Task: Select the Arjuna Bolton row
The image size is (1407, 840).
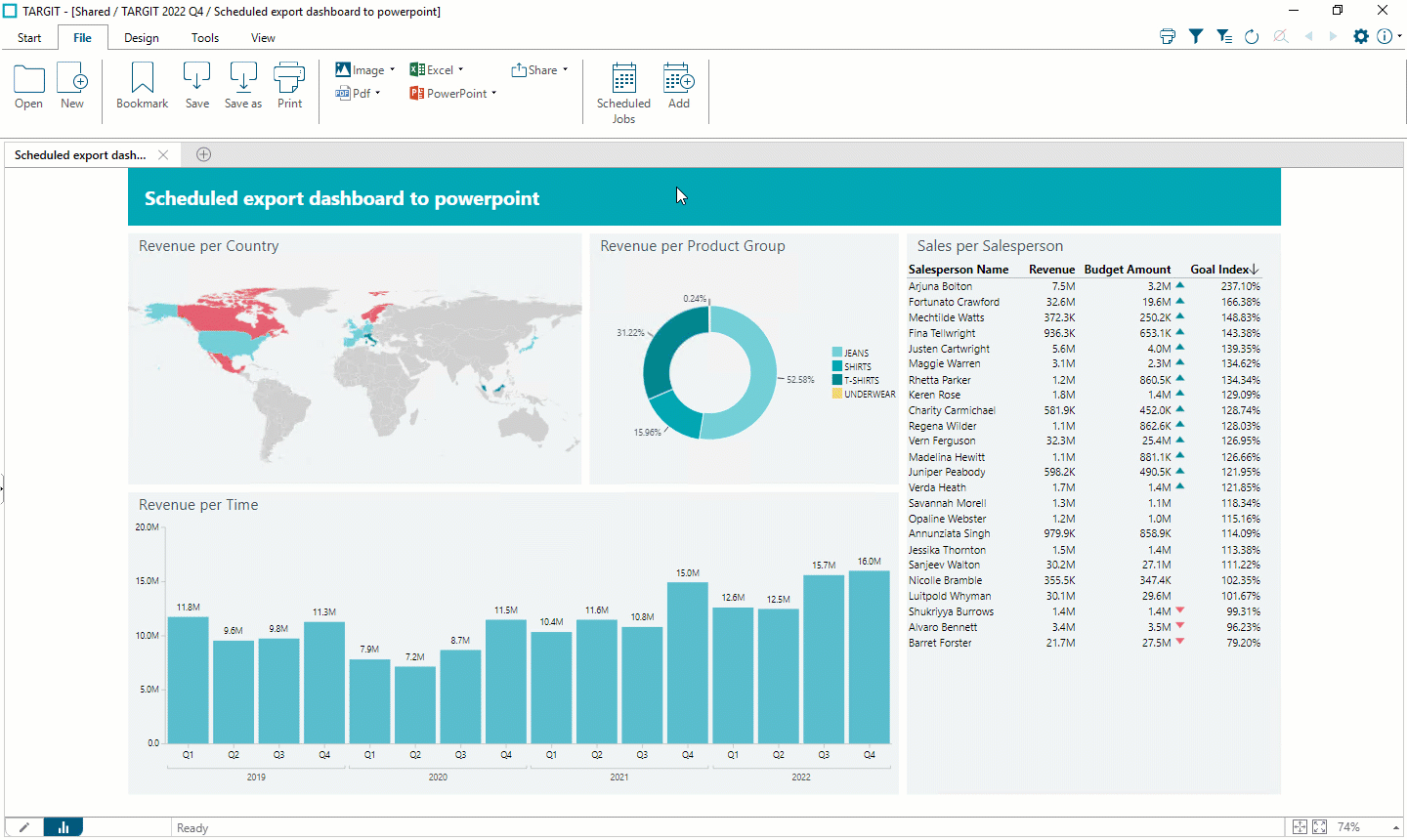Action: [1085, 286]
